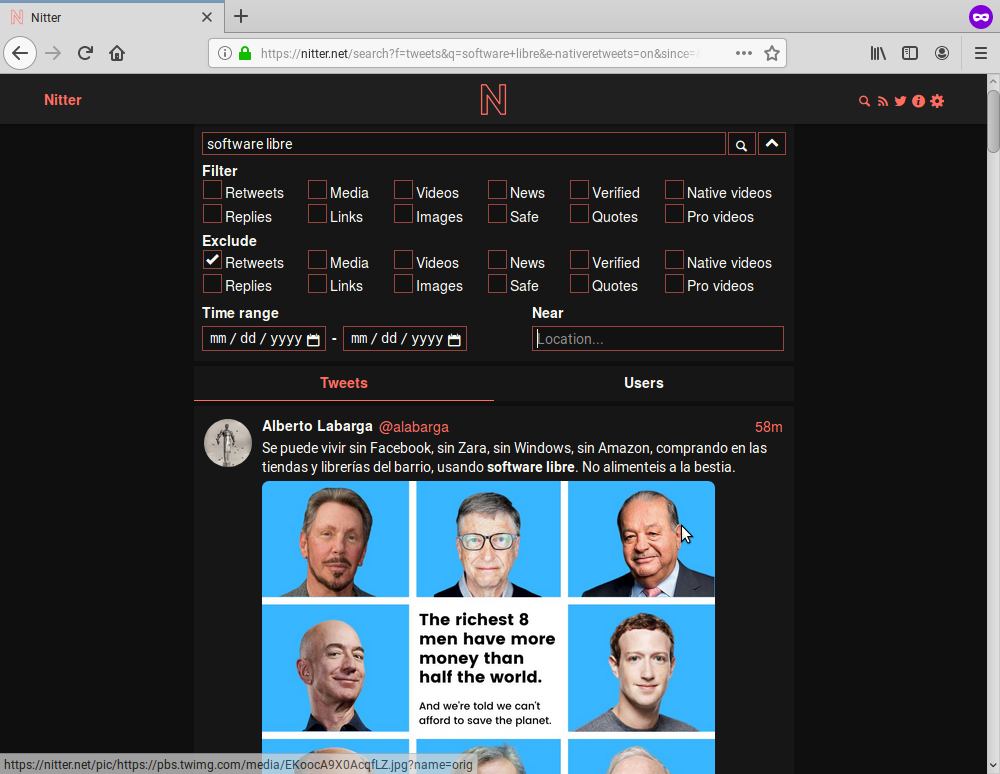Image resolution: width=1000 pixels, height=774 pixels.
Task: Uncheck Exclude Retweets checkbox
Action: point(212,260)
